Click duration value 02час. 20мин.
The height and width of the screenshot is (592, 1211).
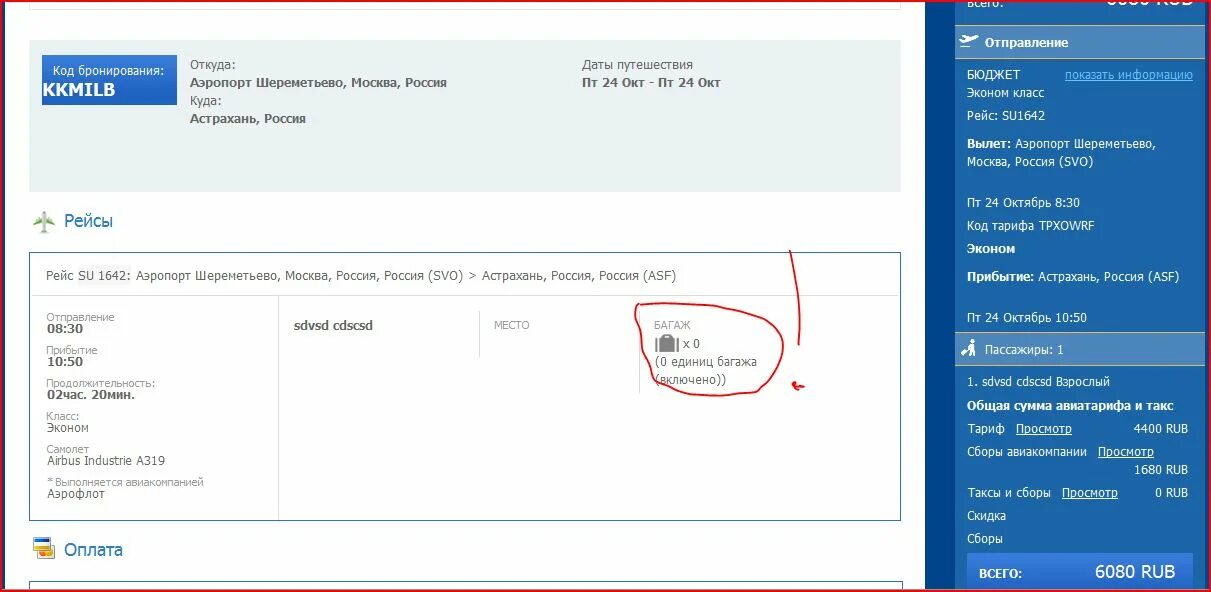point(91,395)
